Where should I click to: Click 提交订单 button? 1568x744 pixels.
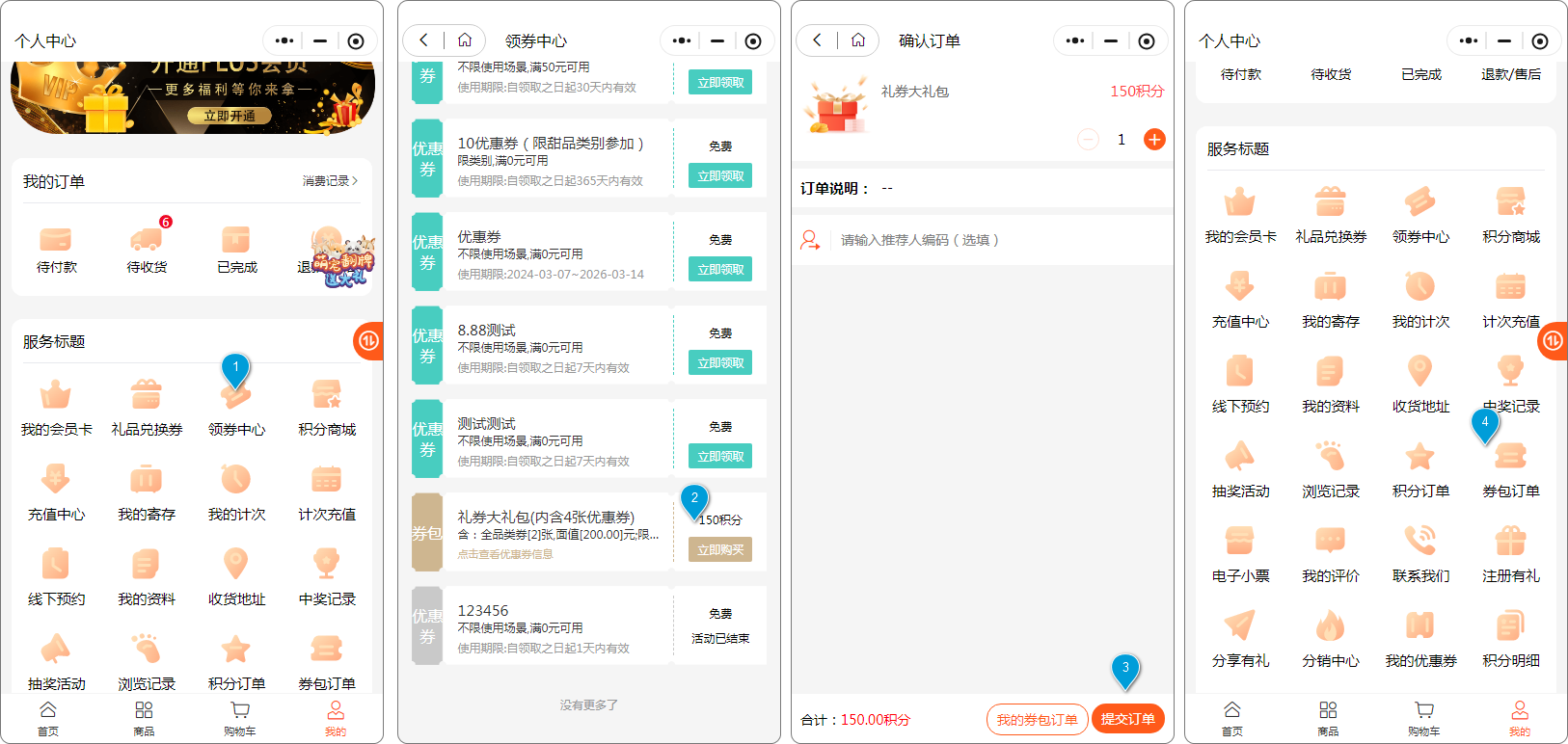(x=1128, y=719)
